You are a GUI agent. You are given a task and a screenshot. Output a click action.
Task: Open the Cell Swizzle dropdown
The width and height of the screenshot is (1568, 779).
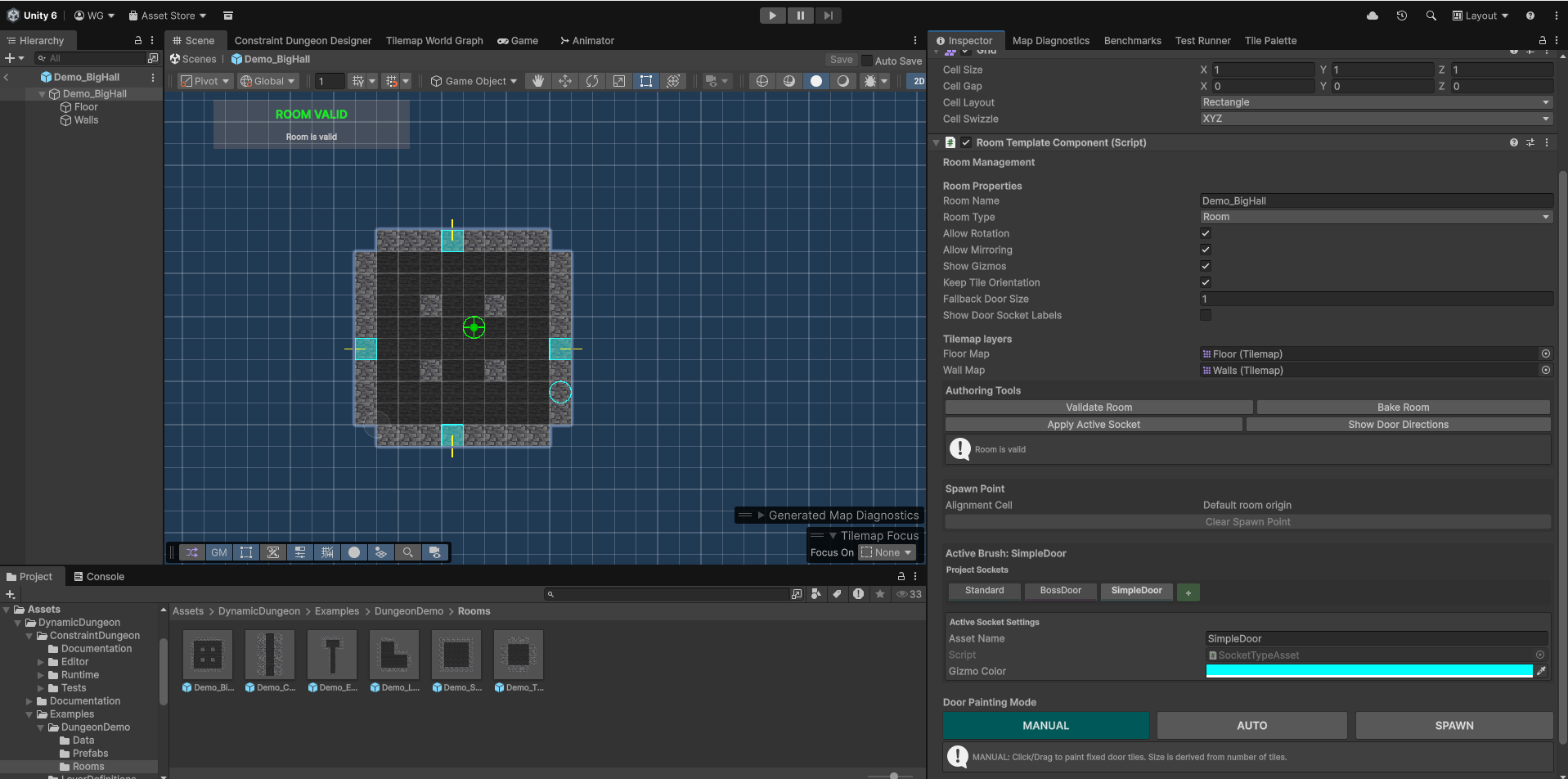[x=1376, y=119]
